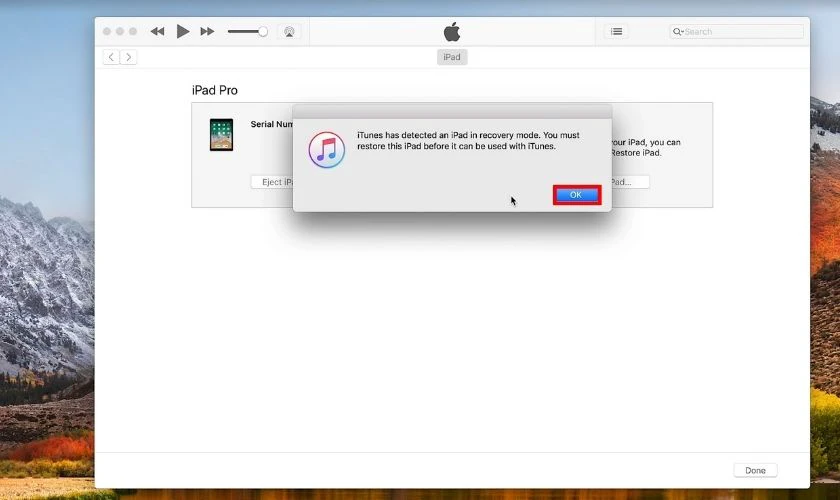Open the Up Next list icon

(617, 32)
